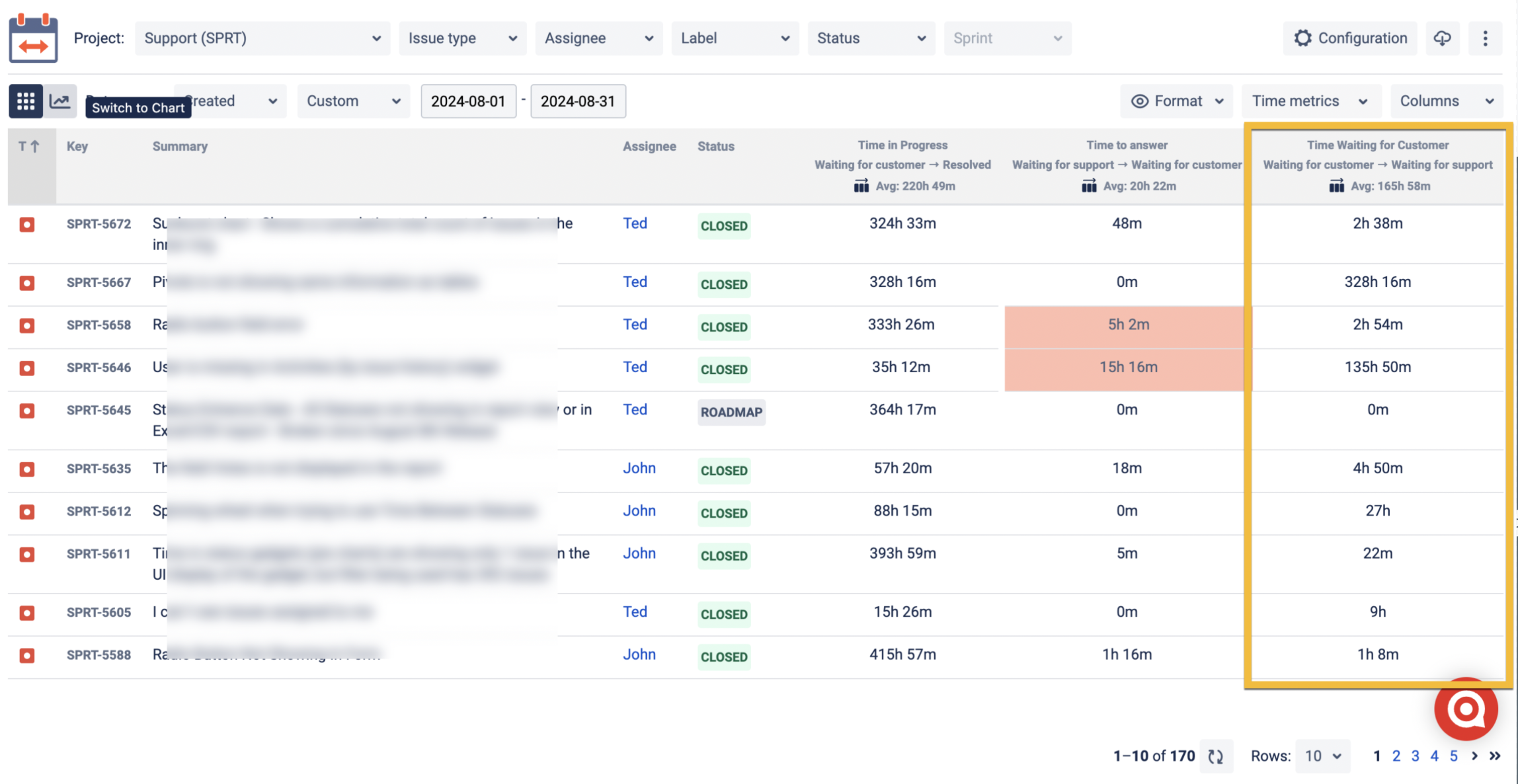Screen dimensions: 1518x784
Task: Expand the Issue type dropdown
Action: point(463,38)
